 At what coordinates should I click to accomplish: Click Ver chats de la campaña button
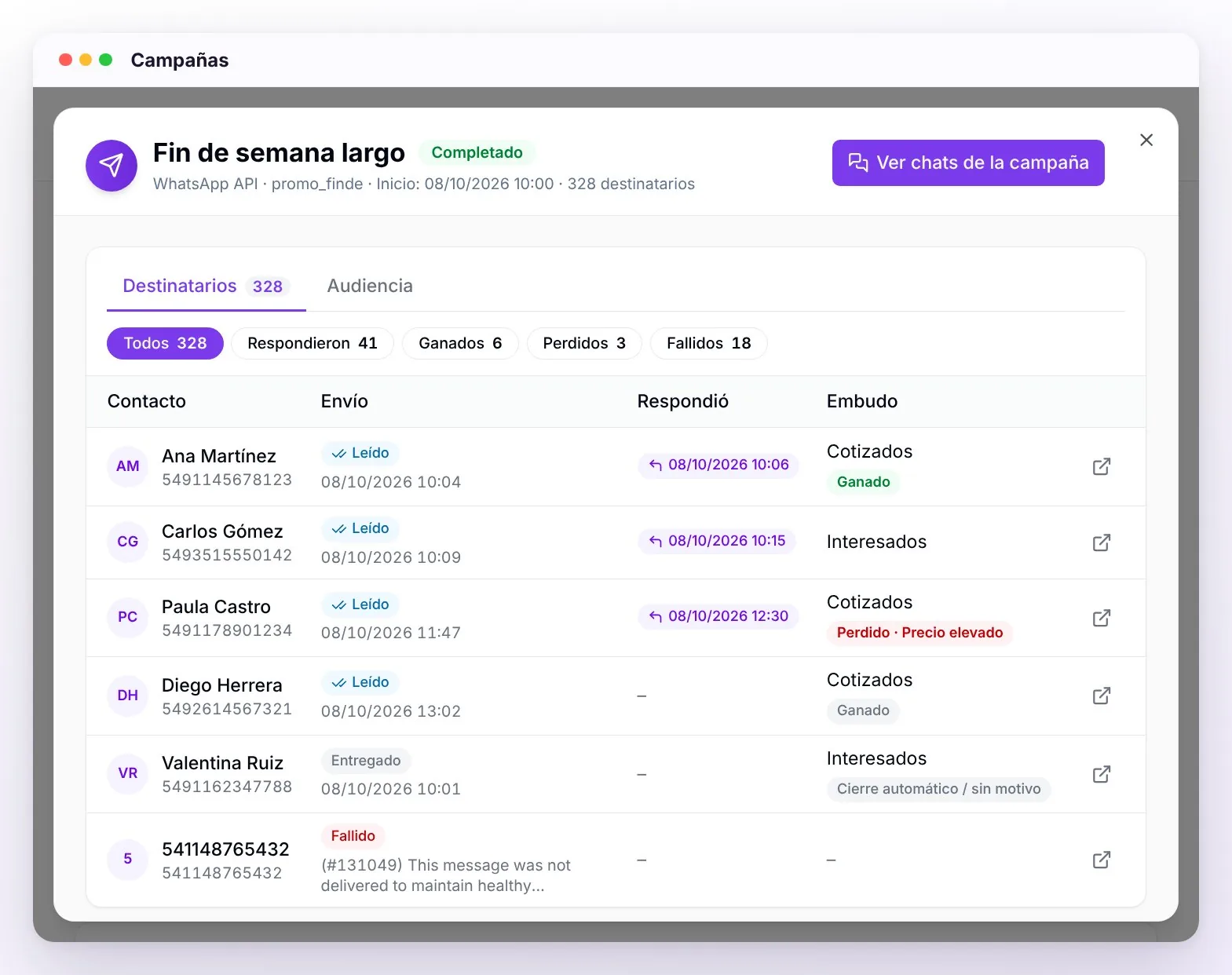[x=968, y=162]
